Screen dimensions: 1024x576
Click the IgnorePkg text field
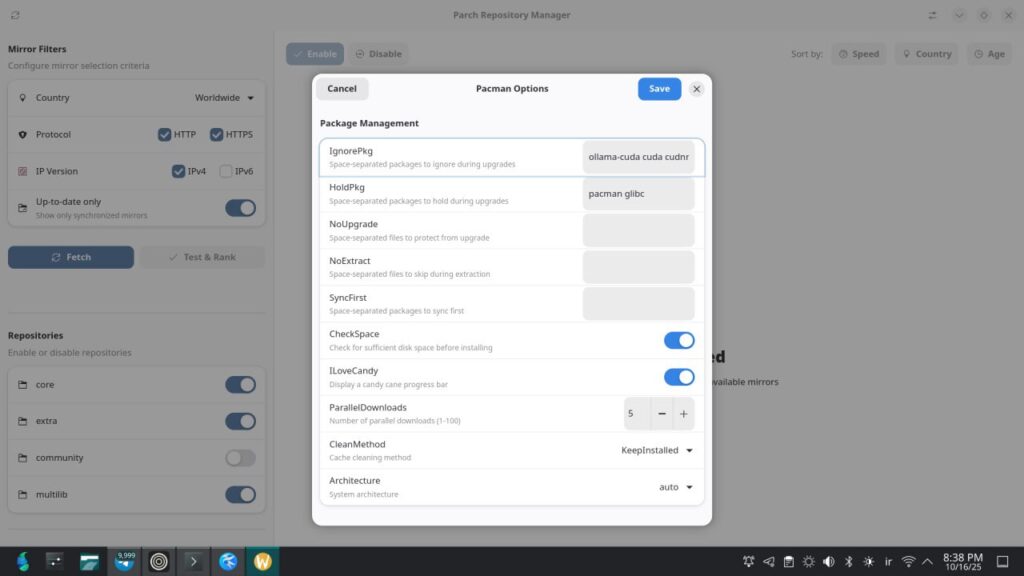point(638,157)
